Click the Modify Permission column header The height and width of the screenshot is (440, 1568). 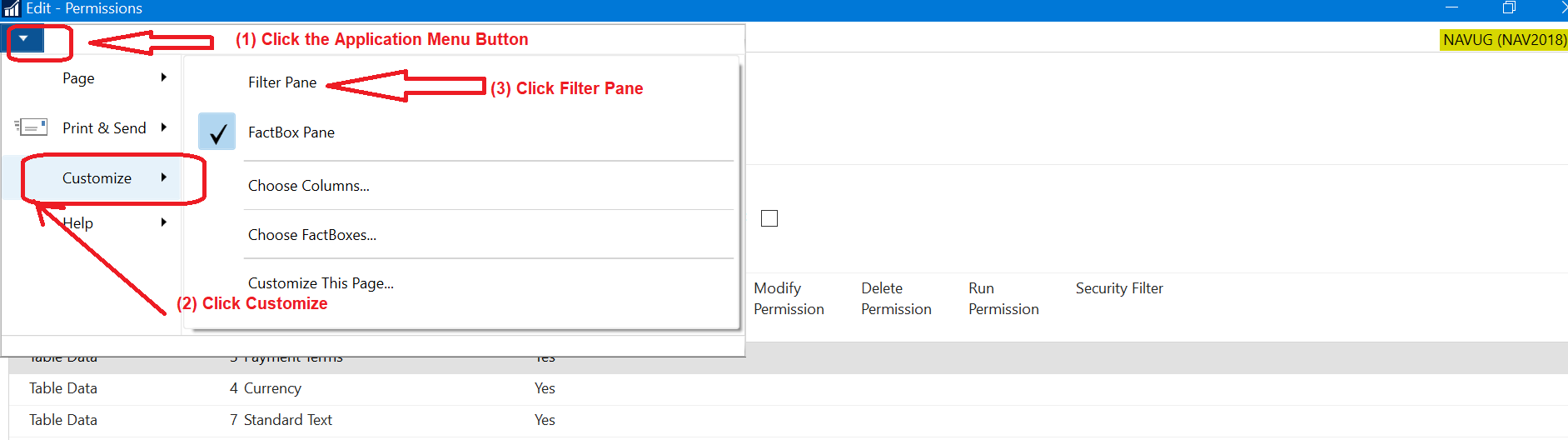pos(789,298)
